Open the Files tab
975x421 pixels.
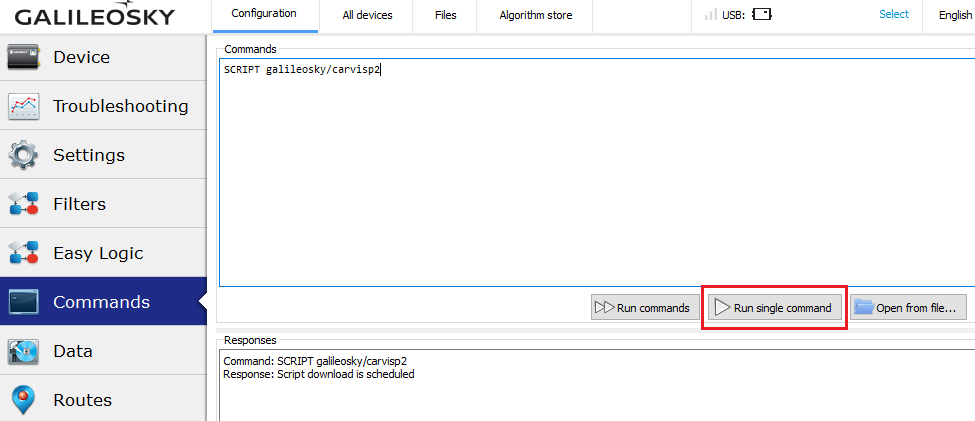tap(446, 15)
